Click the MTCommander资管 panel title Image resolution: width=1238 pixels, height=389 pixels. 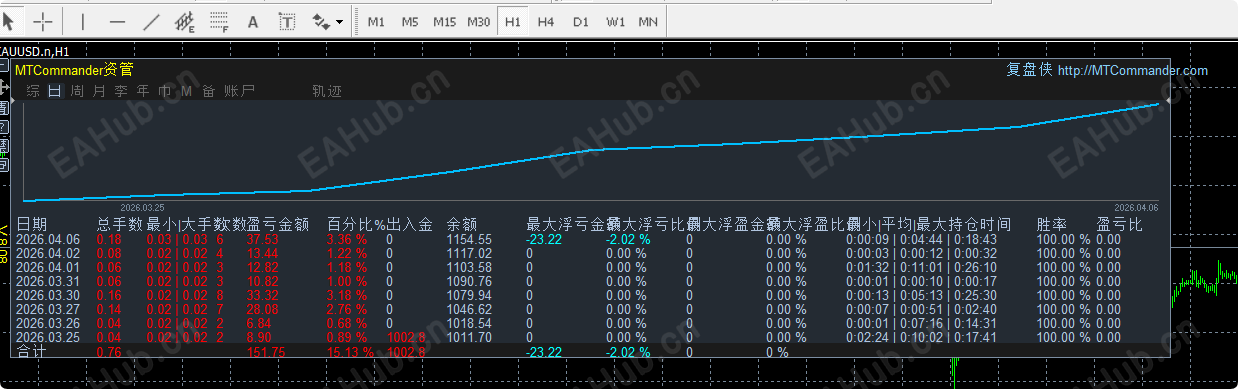(x=74, y=70)
